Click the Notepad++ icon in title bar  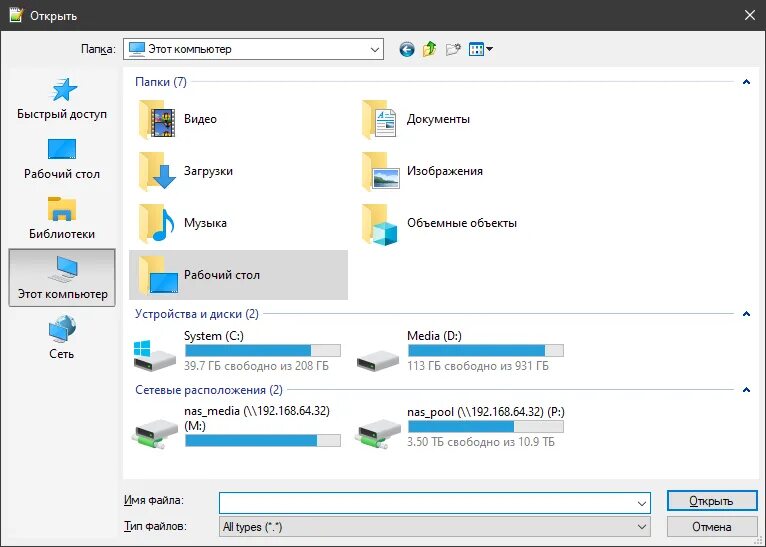(16, 15)
